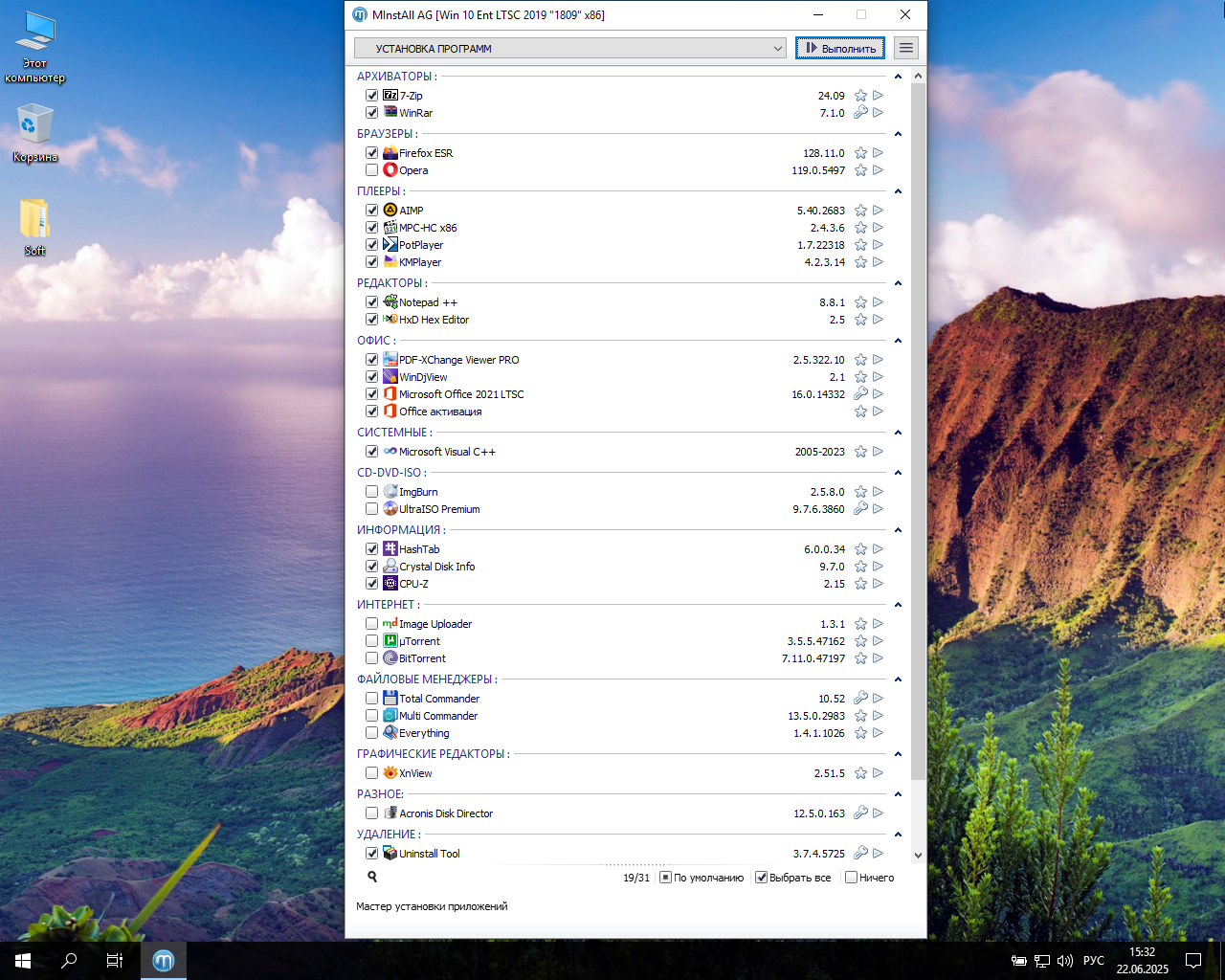Click the star icon beside Notepad ++

[x=860, y=302]
